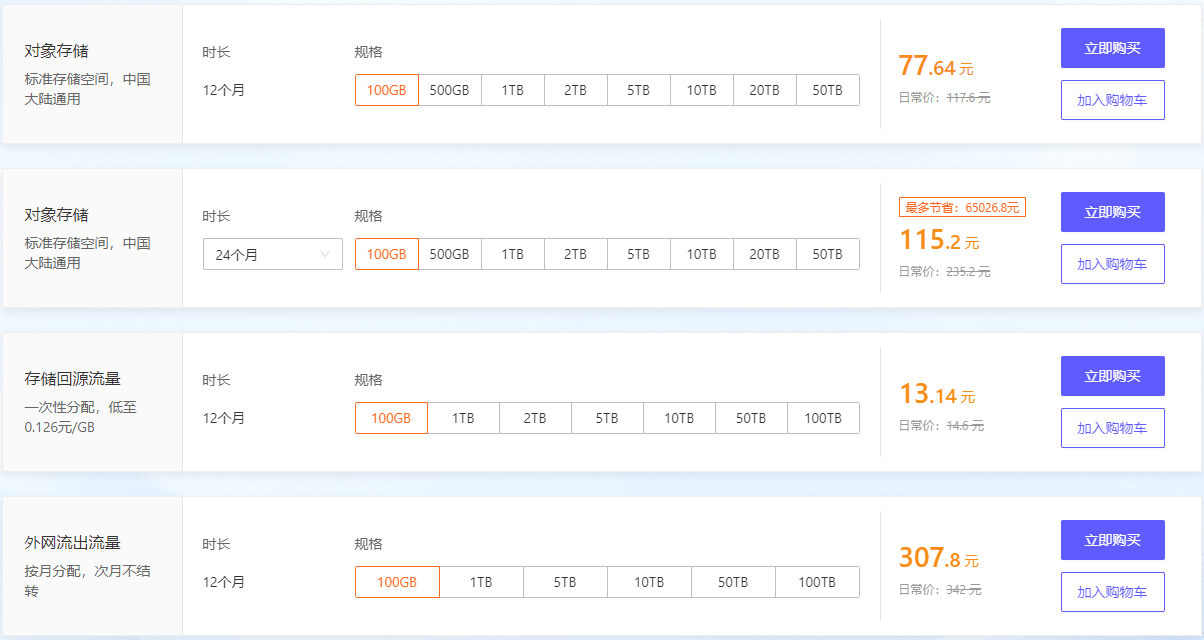Select 50TB for 存储回源流量
1204x640 pixels.
[751, 418]
